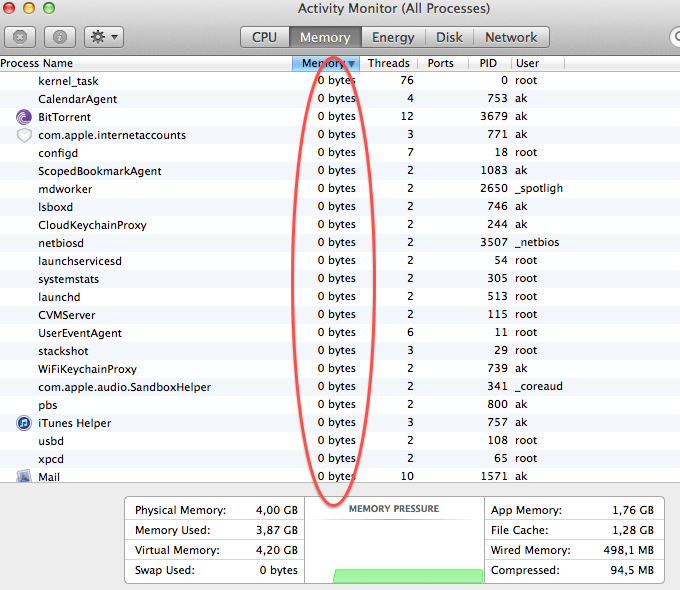Switch to the CPU tab
680x590 pixels.
click(265, 37)
